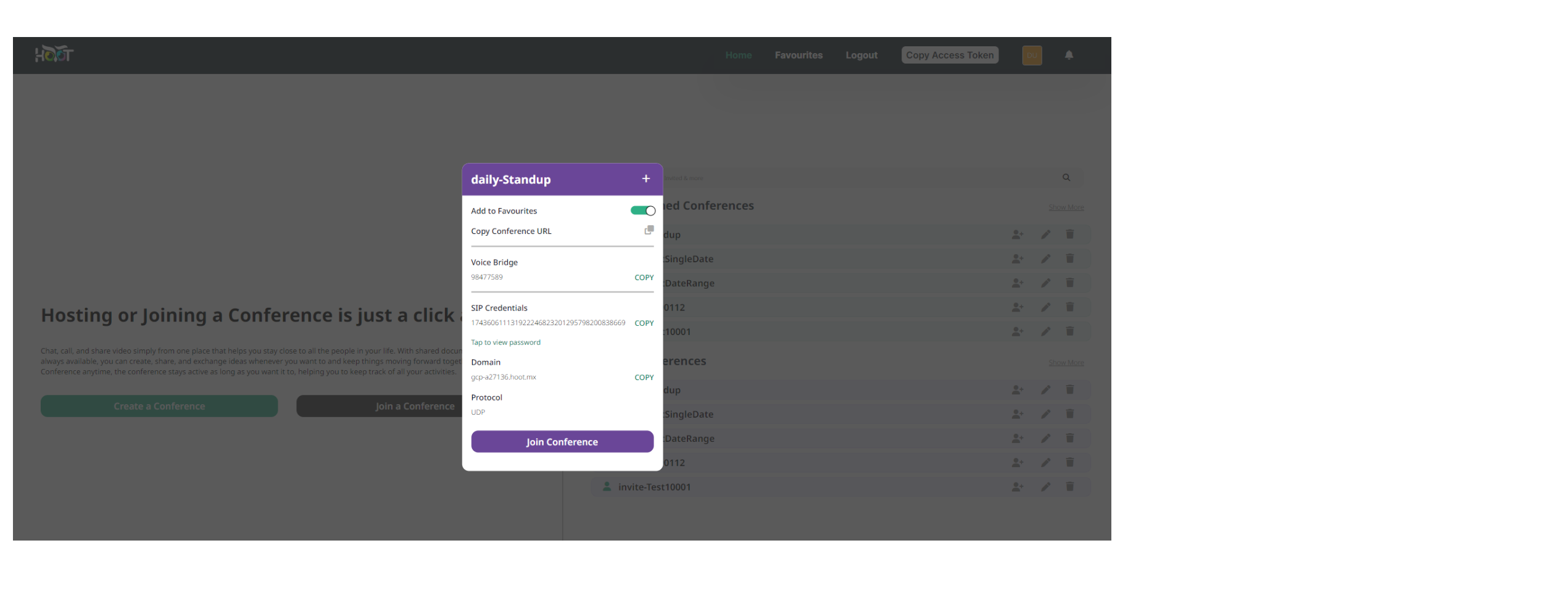Add user to SingleDate in lower list

[1018, 414]
